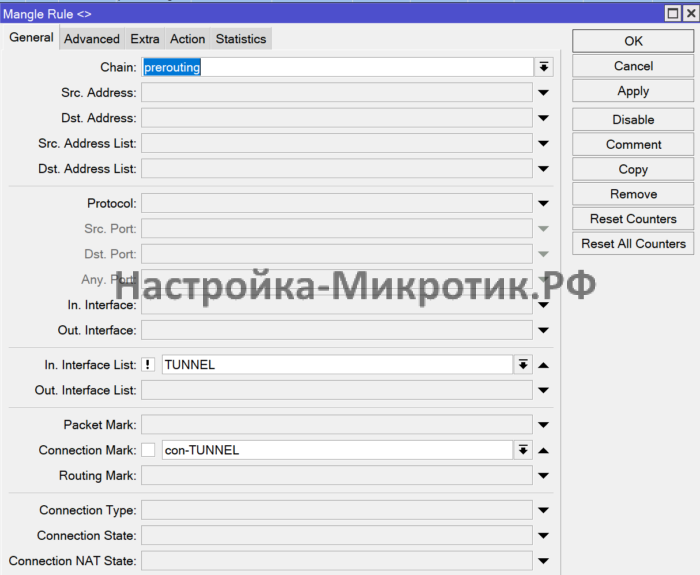Image resolution: width=700 pixels, height=575 pixels.
Task: Expand the Src. Address field
Action: tap(543, 92)
